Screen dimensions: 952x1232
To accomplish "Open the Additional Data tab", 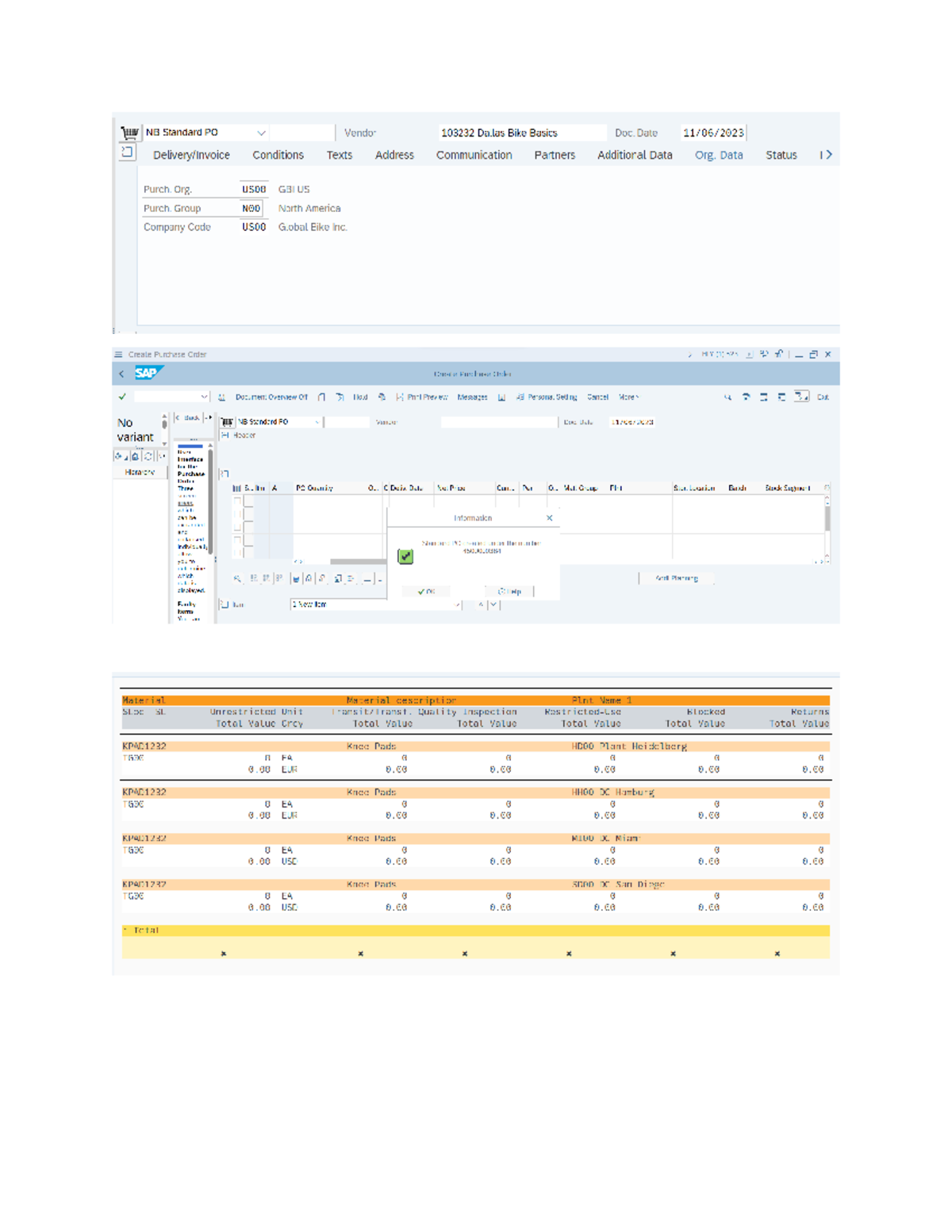I will click(635, 155).
